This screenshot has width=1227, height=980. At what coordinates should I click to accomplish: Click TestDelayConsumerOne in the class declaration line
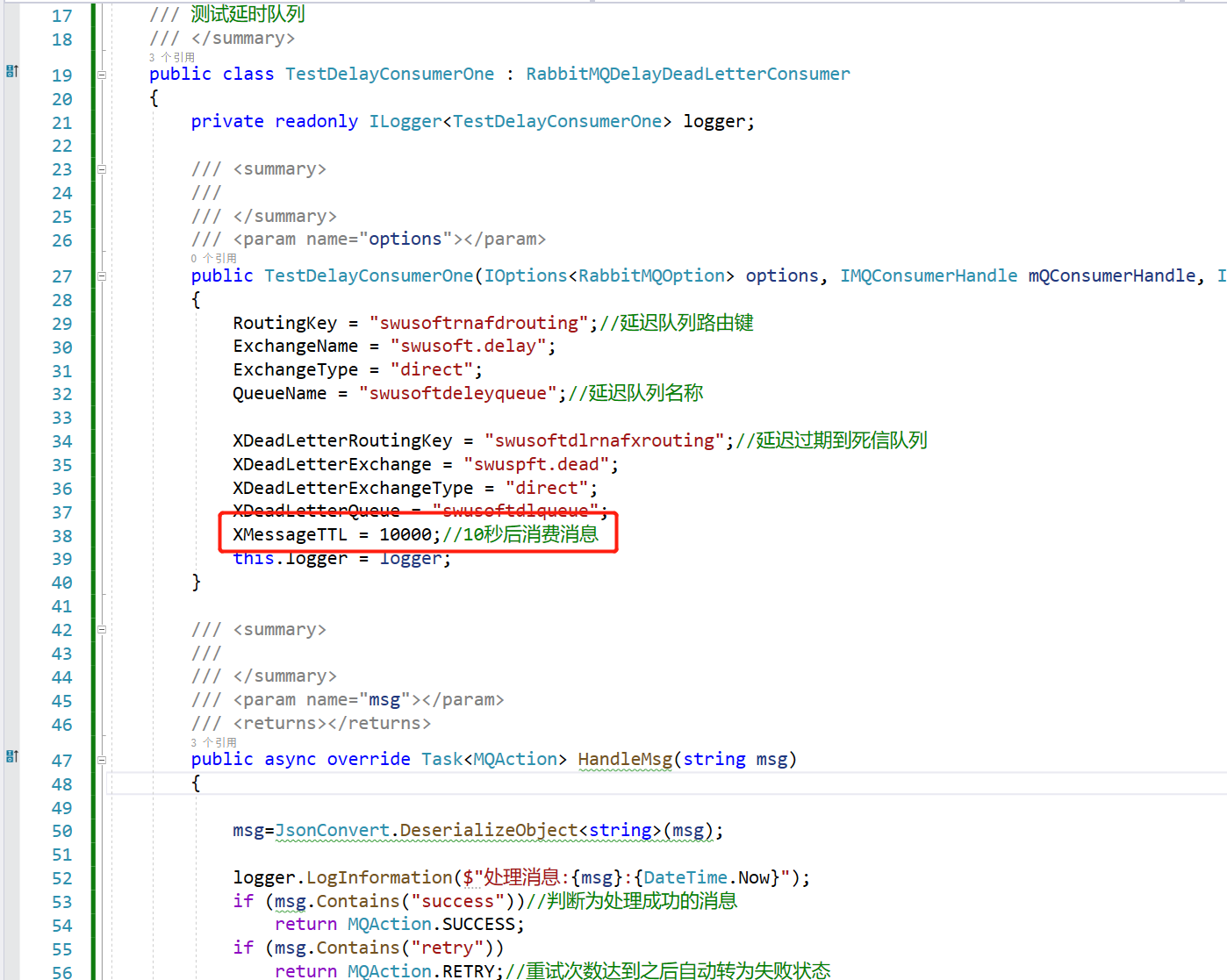coord(390,74)
